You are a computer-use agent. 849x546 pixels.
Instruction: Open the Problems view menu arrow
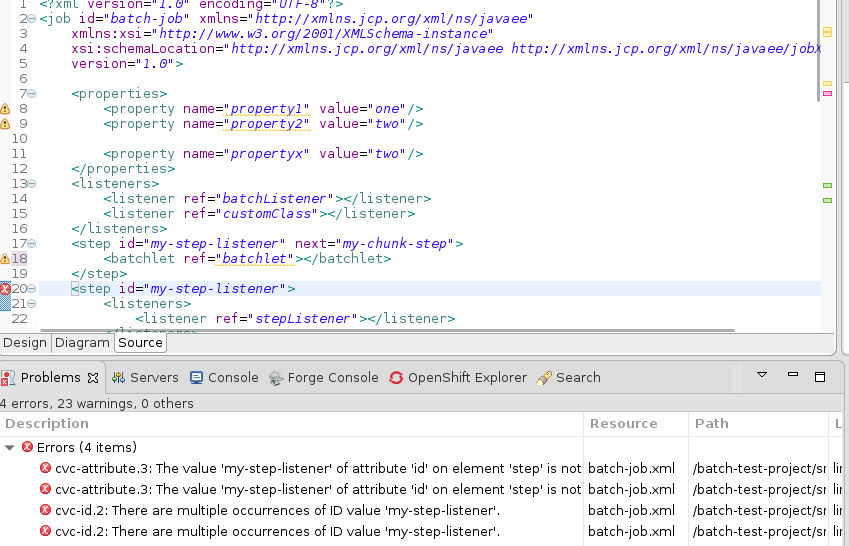pyautogui.click(x=762, y=374)
